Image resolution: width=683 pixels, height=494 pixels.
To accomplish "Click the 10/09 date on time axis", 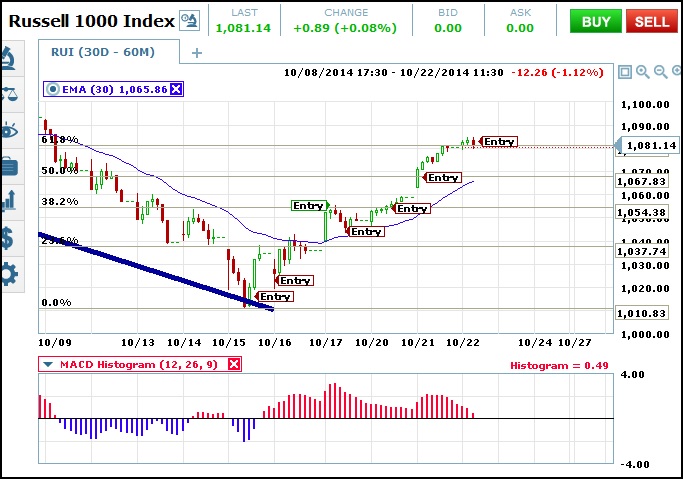I will pyautogui.click(x=55, y=342).
